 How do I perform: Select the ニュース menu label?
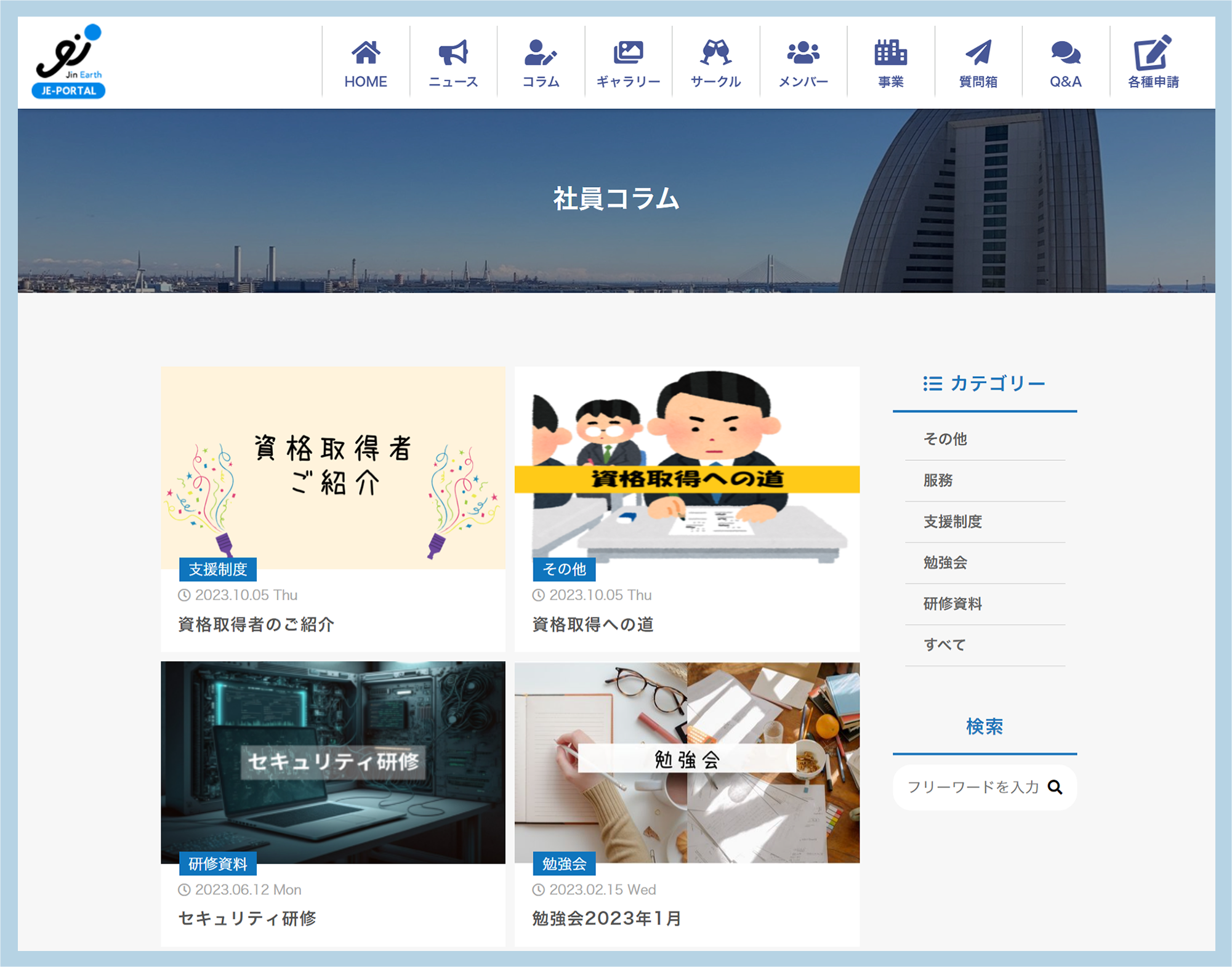(x=453, y=82)
